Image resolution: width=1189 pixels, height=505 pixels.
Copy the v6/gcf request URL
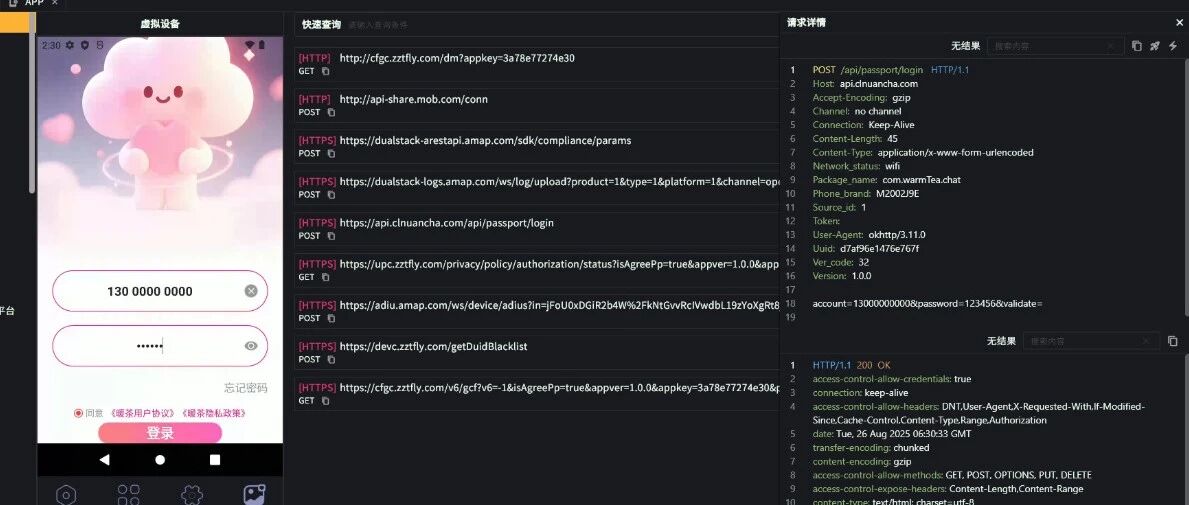(x=325, y=400)
